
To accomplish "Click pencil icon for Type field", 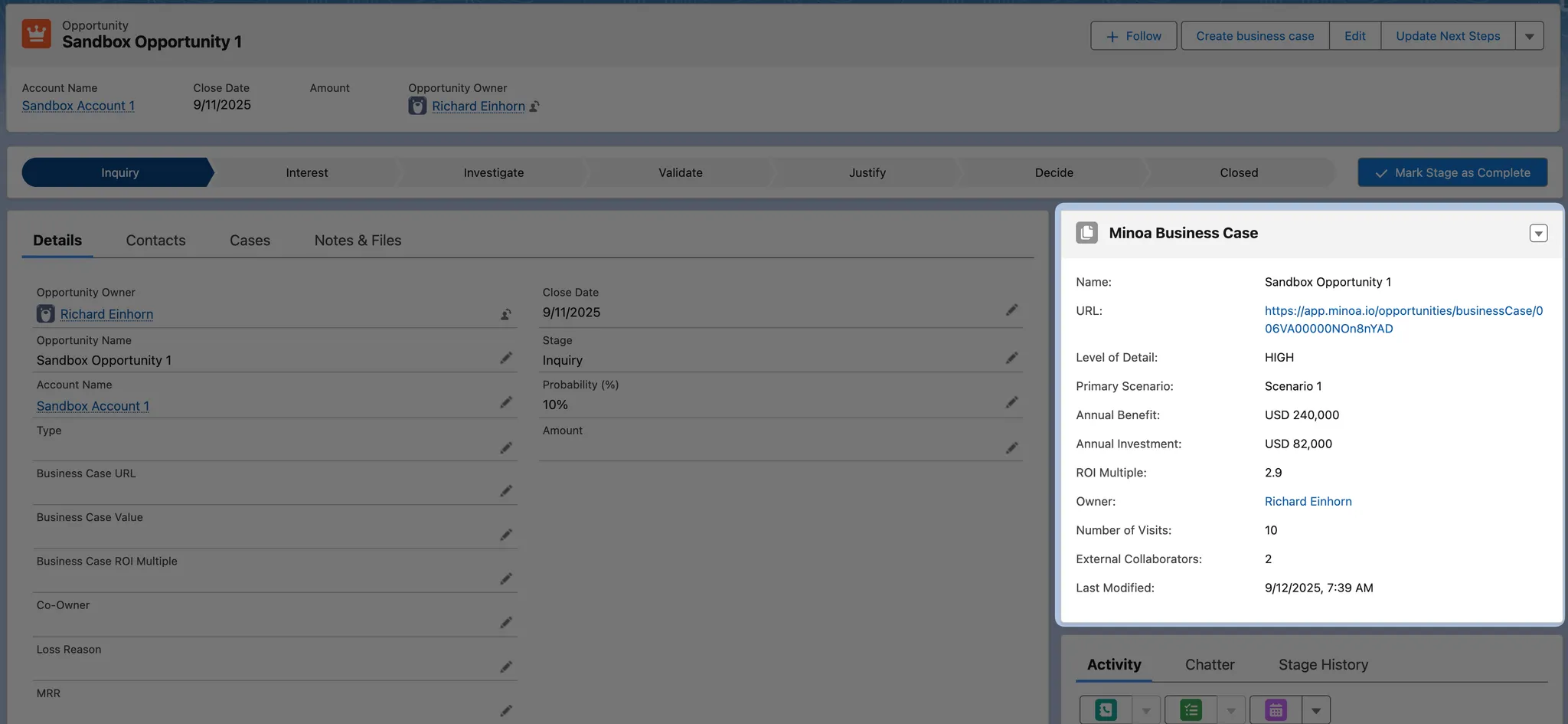I will tap(506, 447).
